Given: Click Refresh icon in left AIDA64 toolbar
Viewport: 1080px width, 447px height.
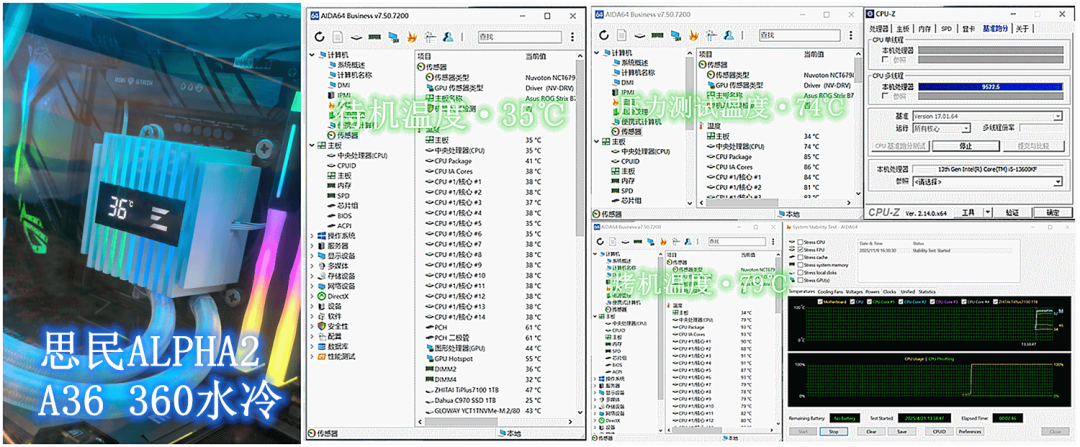Looking at the screenshot, I should point(320,37).
